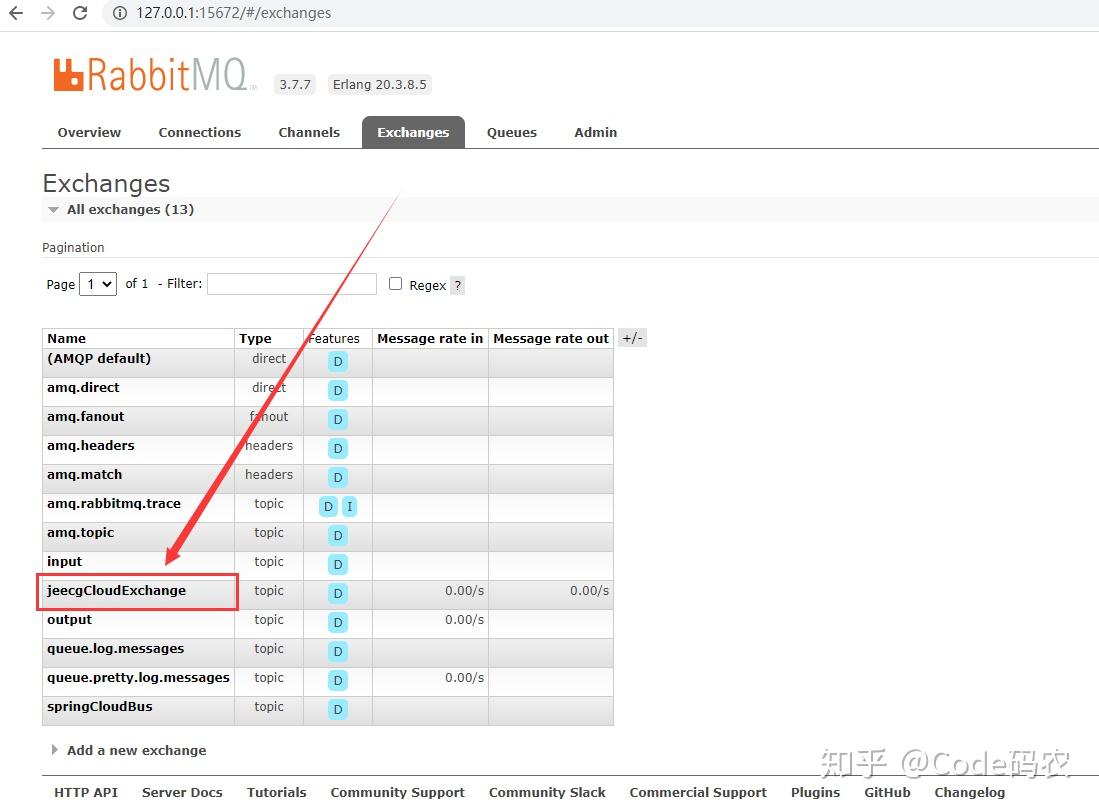This screenshot has height=810, width=1099.
Task: Open the Connections tab
Action: (200, 132)
